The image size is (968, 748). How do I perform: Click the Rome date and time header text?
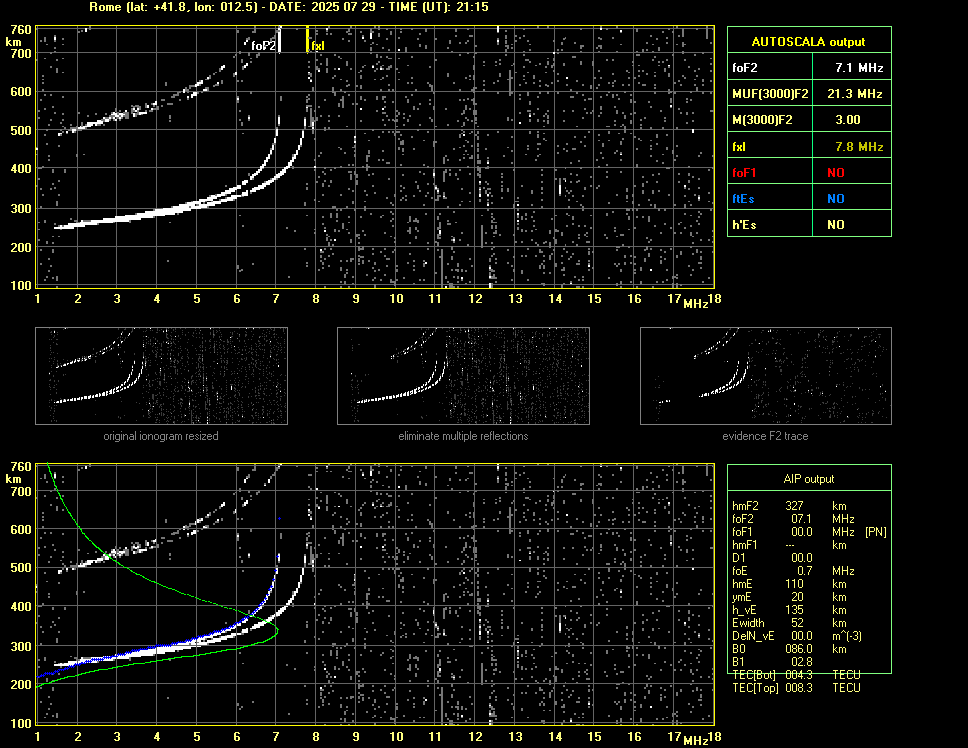click(x=288, y=7)
